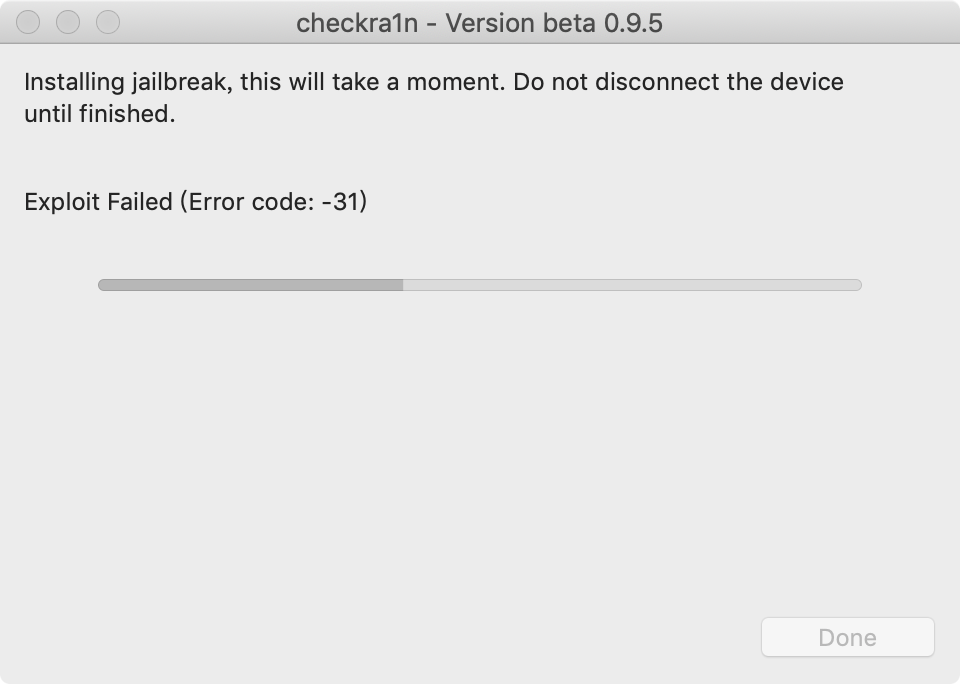The width and height of the screenshot is (960, 684).
Task: Minimize the checkra1n window
Action: click(68, 22)
